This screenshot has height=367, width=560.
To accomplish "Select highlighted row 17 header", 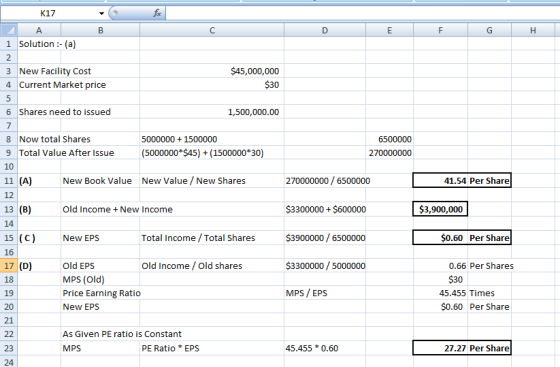I will click(x=9, y=266).
